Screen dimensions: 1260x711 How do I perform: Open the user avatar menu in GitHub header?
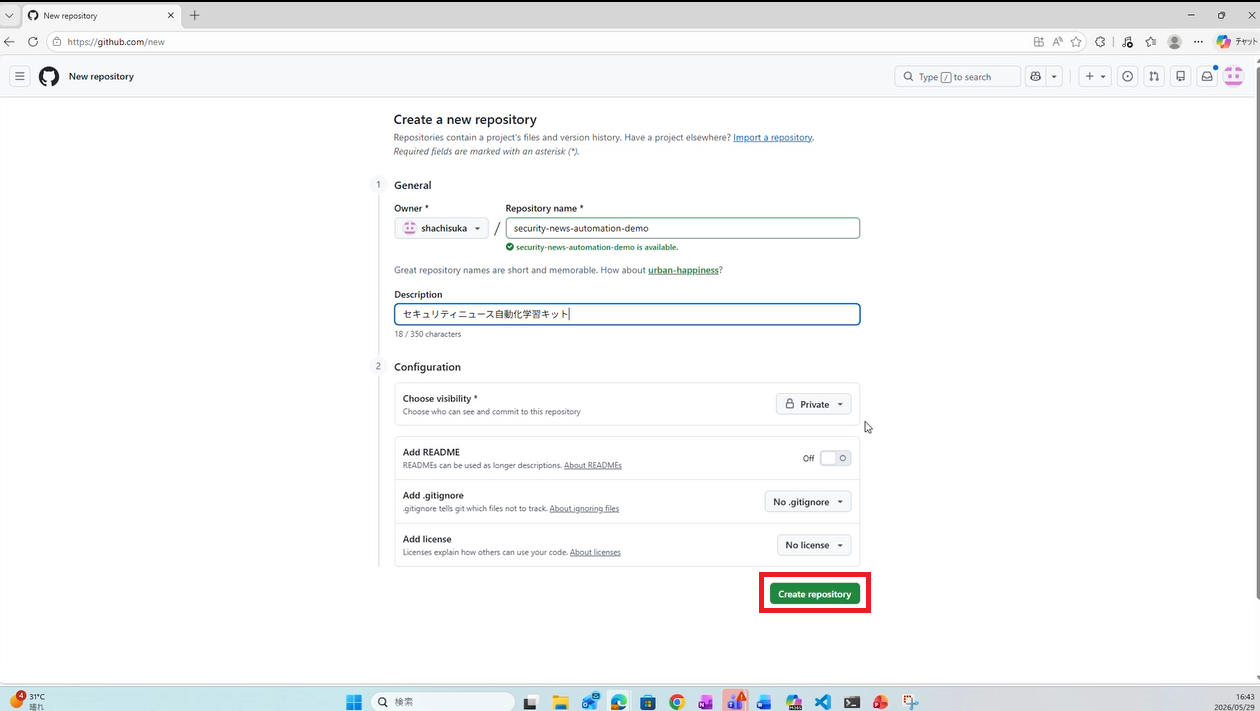click(1233, 76)
